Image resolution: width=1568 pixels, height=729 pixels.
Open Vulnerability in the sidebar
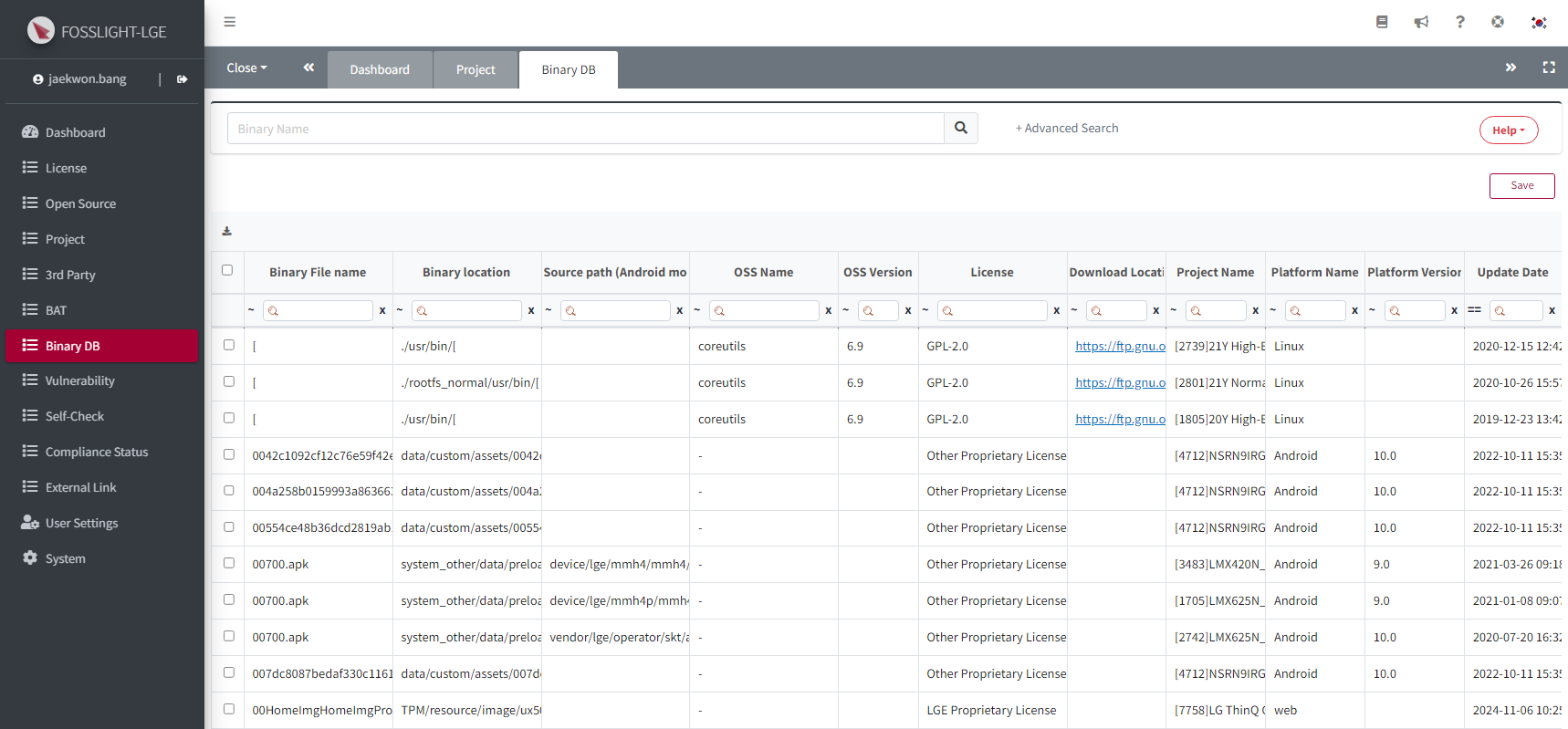click(102, 380)
